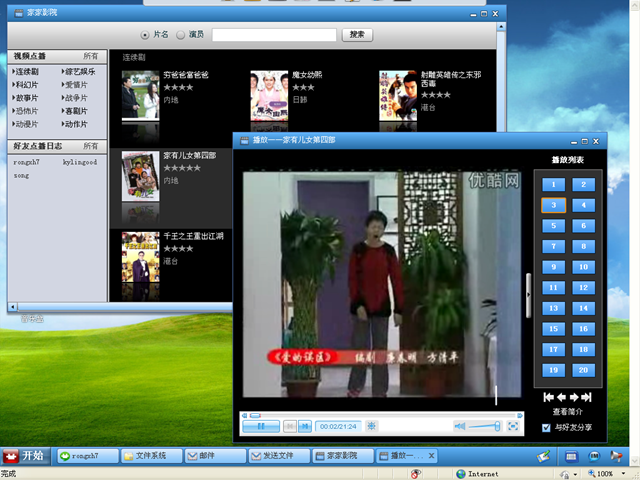This screenshot has height=480, width=640.
Task: Open friend rongxh7 in viewing log
Action: point(27,162)
